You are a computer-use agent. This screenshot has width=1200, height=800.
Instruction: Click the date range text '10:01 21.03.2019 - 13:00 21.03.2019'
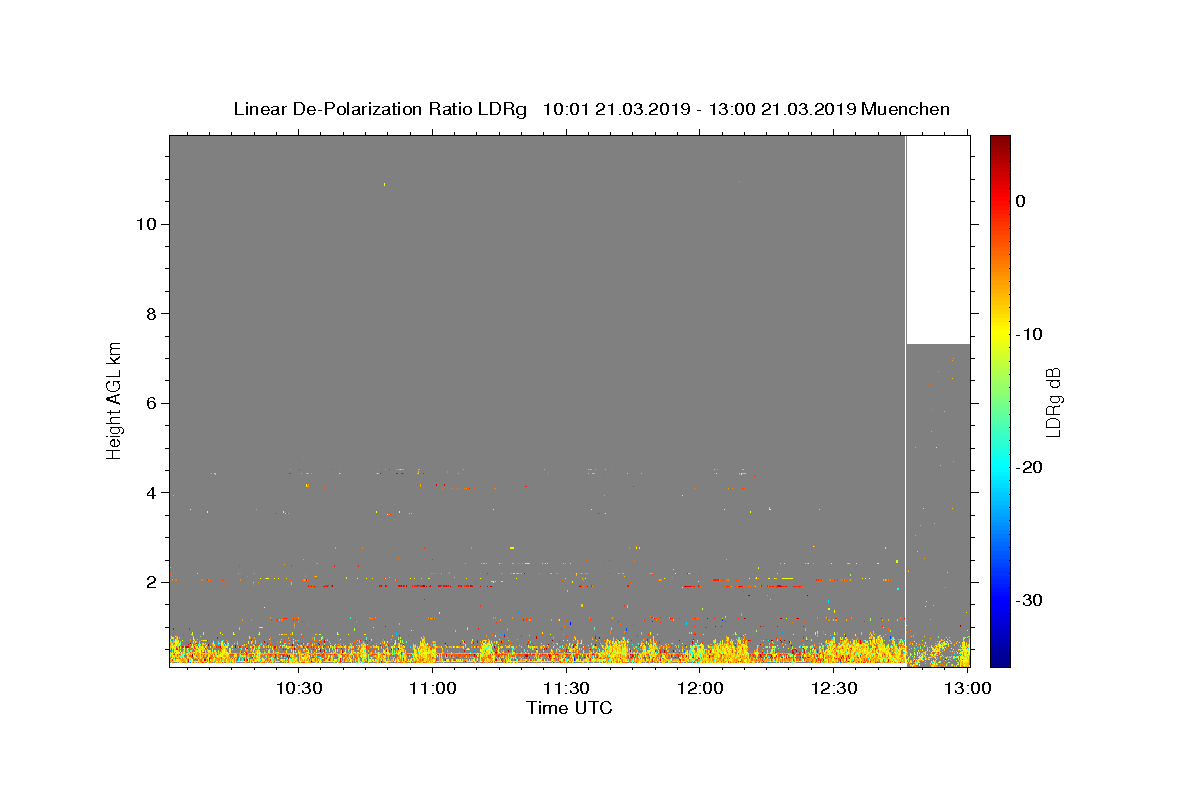tap(699, 109)
